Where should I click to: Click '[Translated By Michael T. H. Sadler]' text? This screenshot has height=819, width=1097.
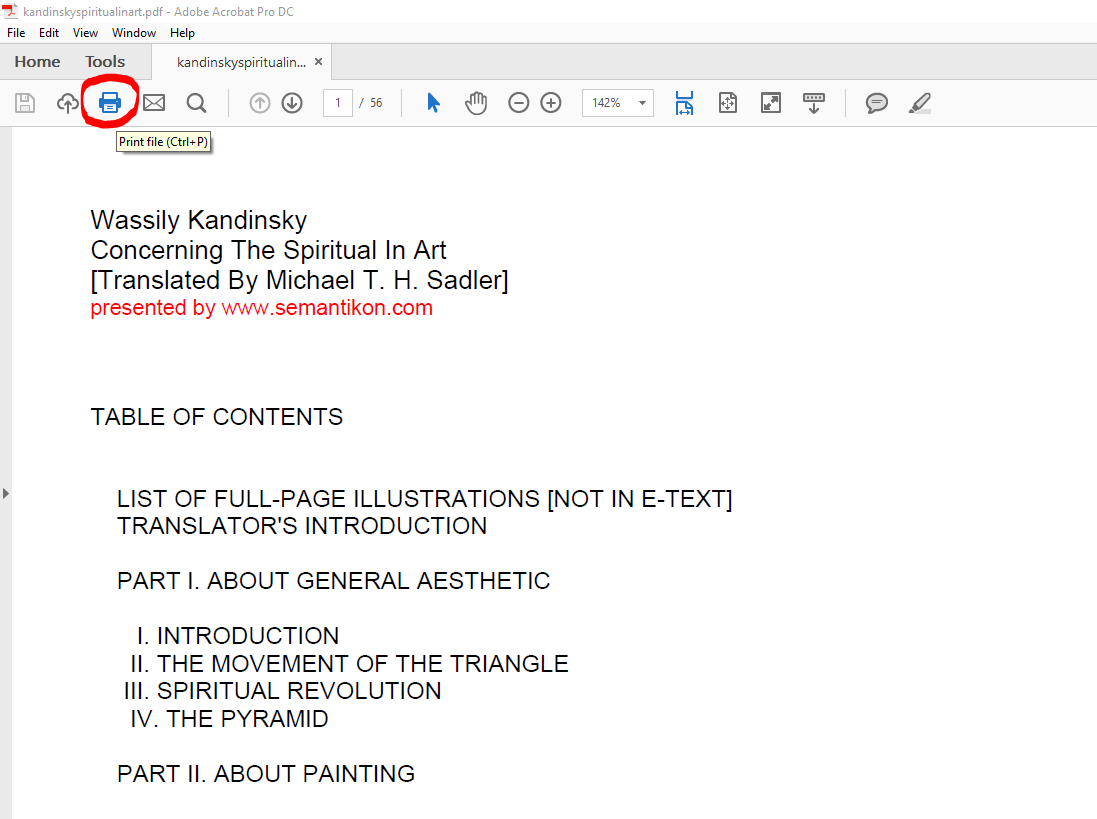coord(299,280)
